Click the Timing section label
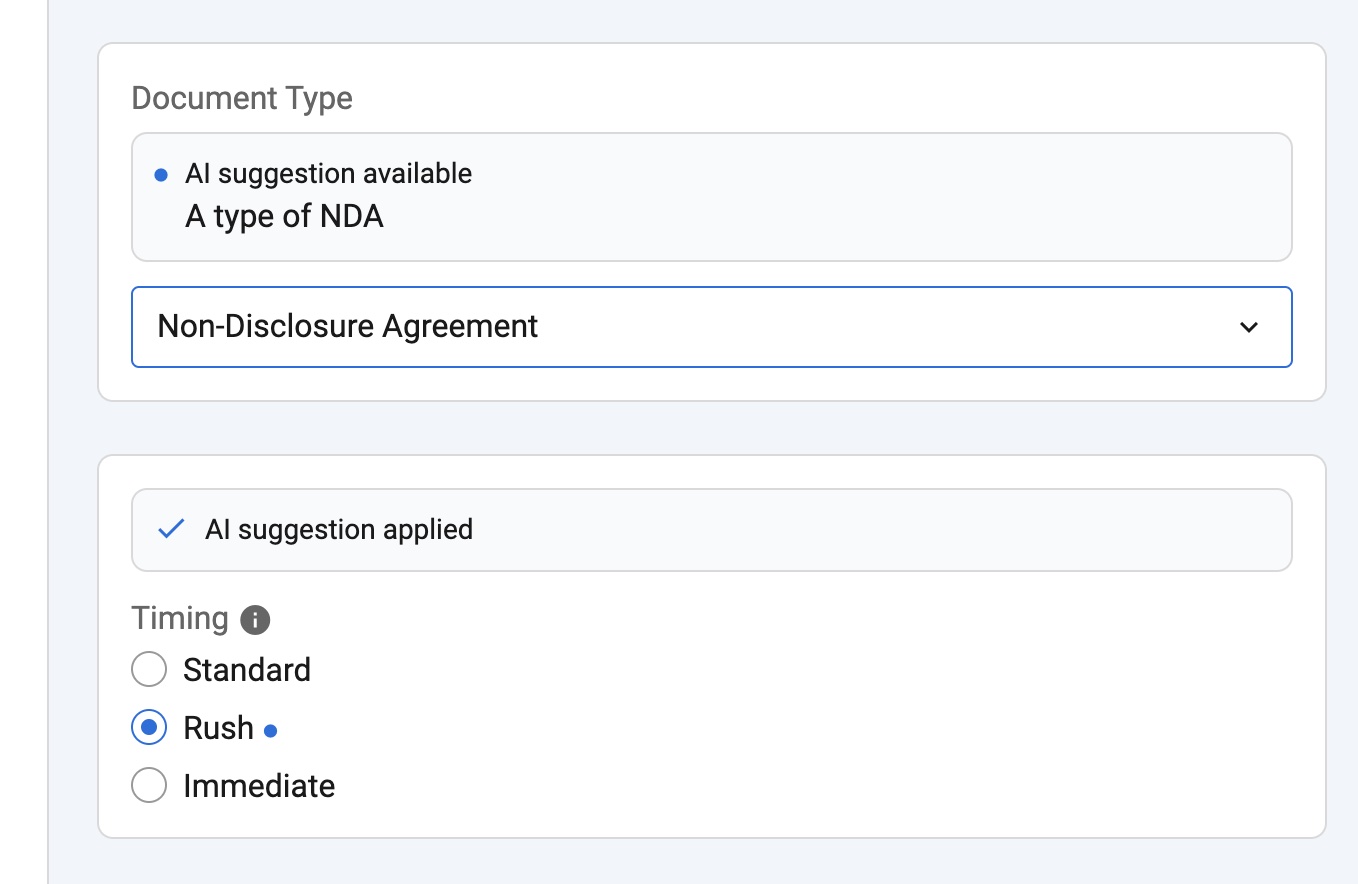The height and width of the screenshot is (884, 1358). 181,618
